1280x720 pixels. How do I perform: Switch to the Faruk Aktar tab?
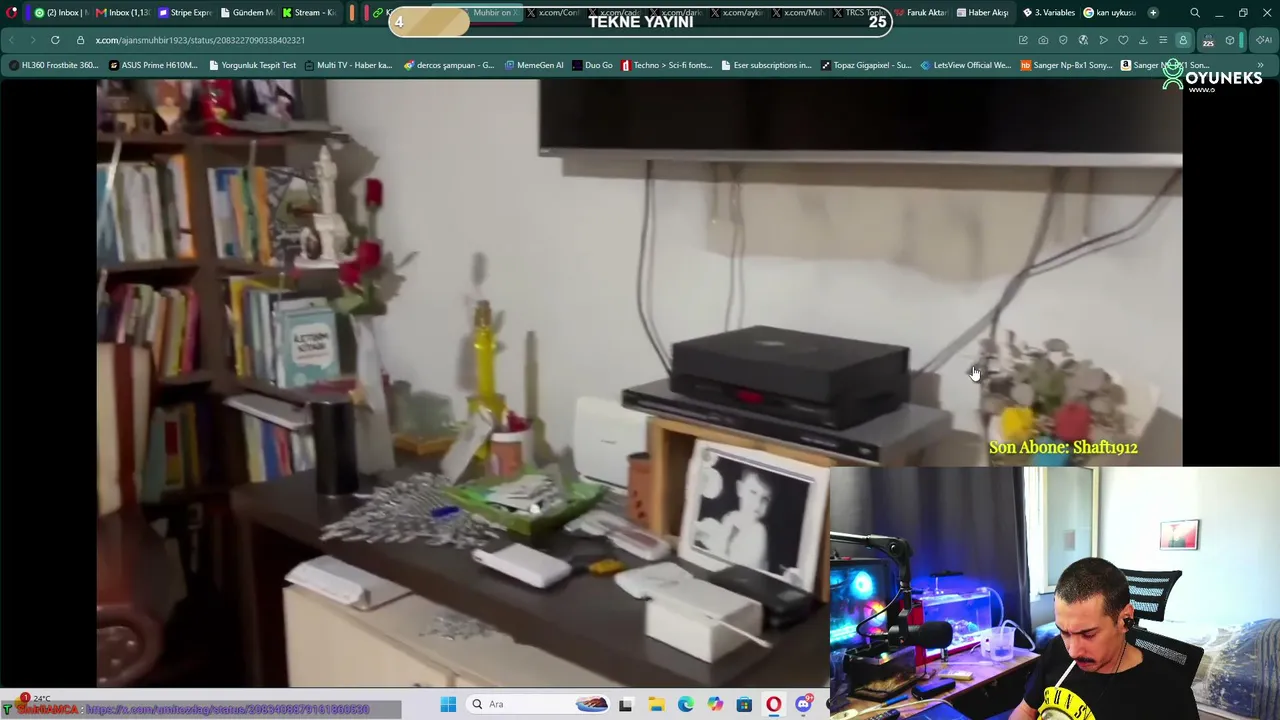tap(920, 13)
